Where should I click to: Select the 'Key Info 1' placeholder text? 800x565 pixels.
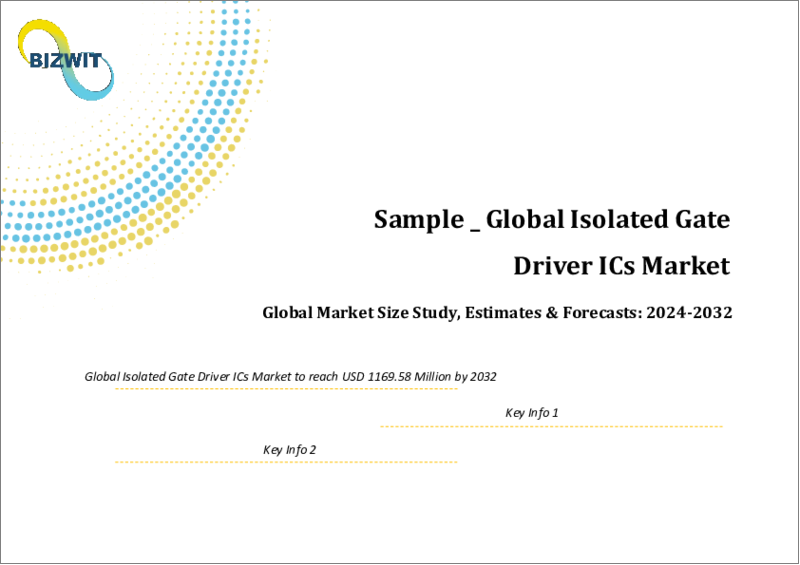(531, 413)
